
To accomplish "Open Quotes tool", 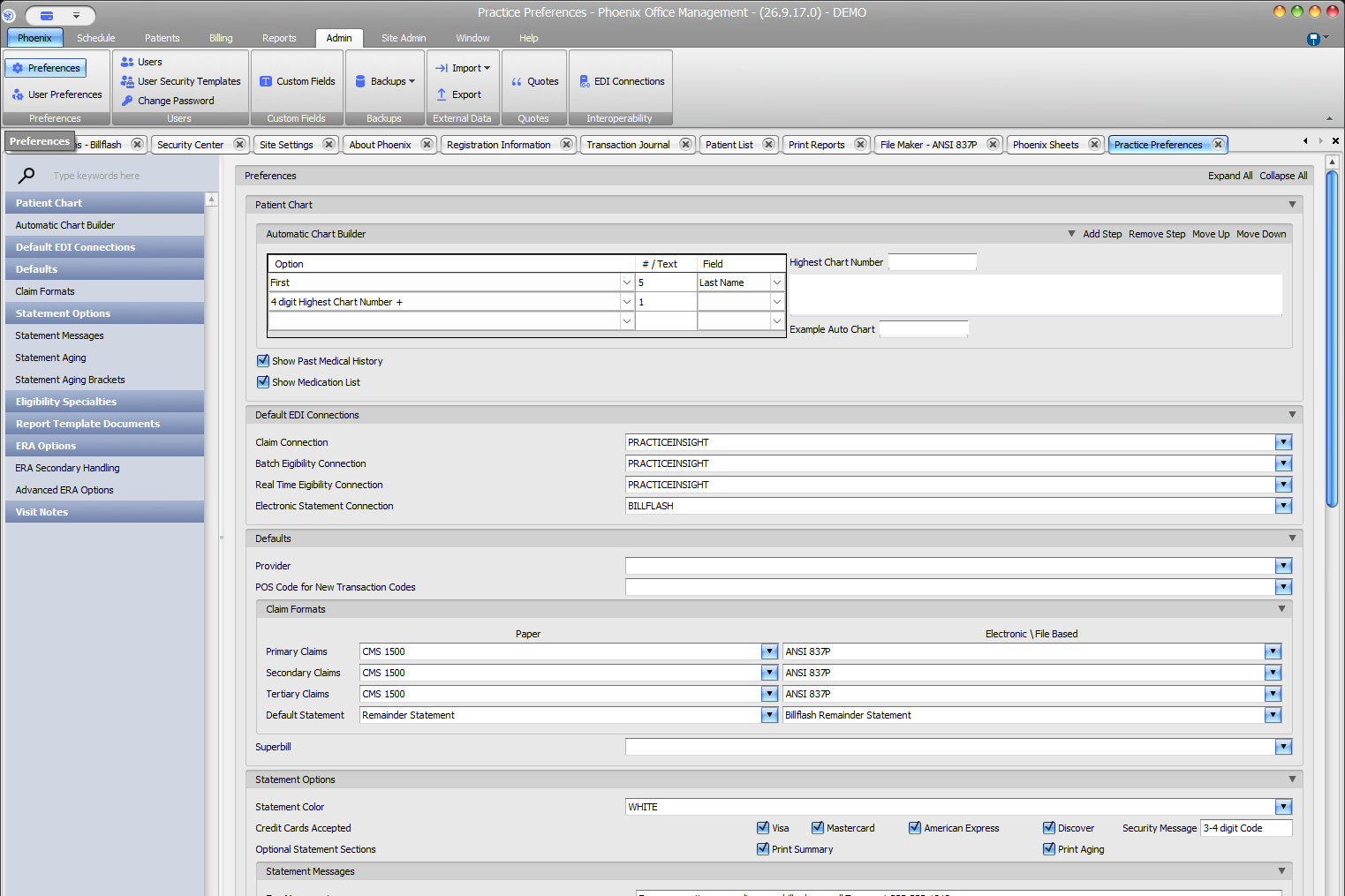I will click(x=534, y=81).
